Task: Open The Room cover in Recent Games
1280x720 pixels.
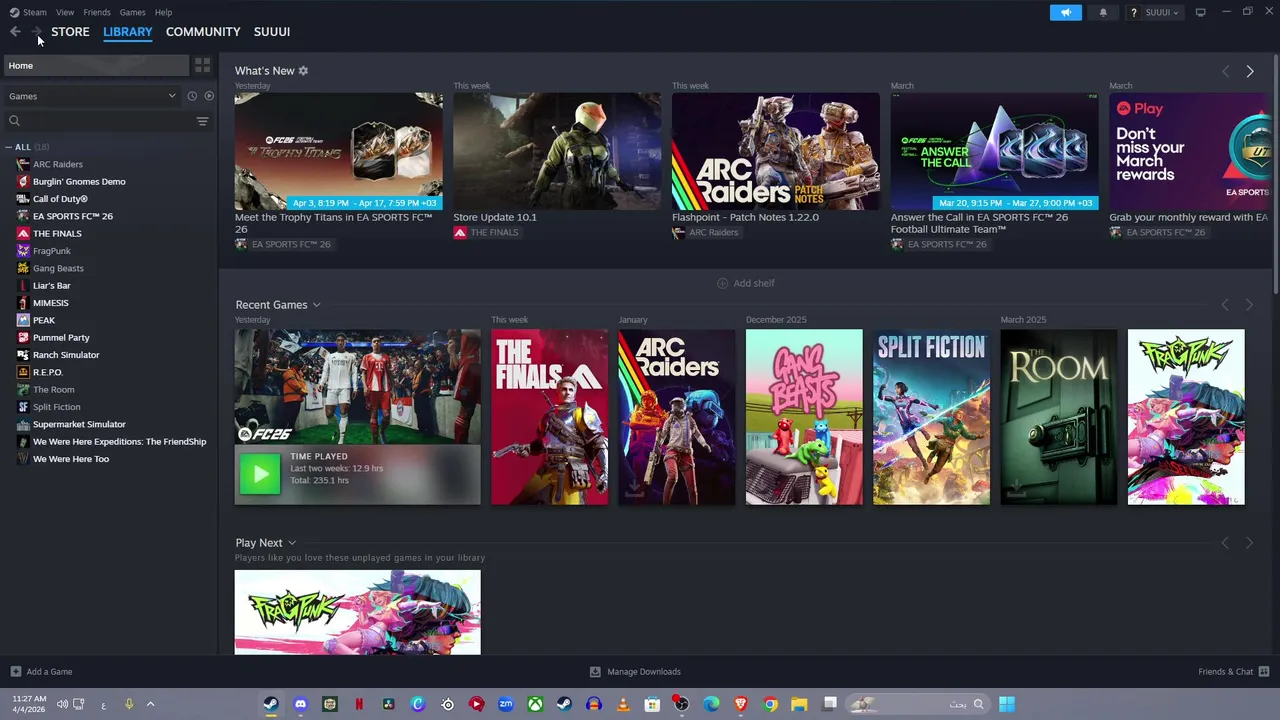Action: click(x=1059, y=417)
